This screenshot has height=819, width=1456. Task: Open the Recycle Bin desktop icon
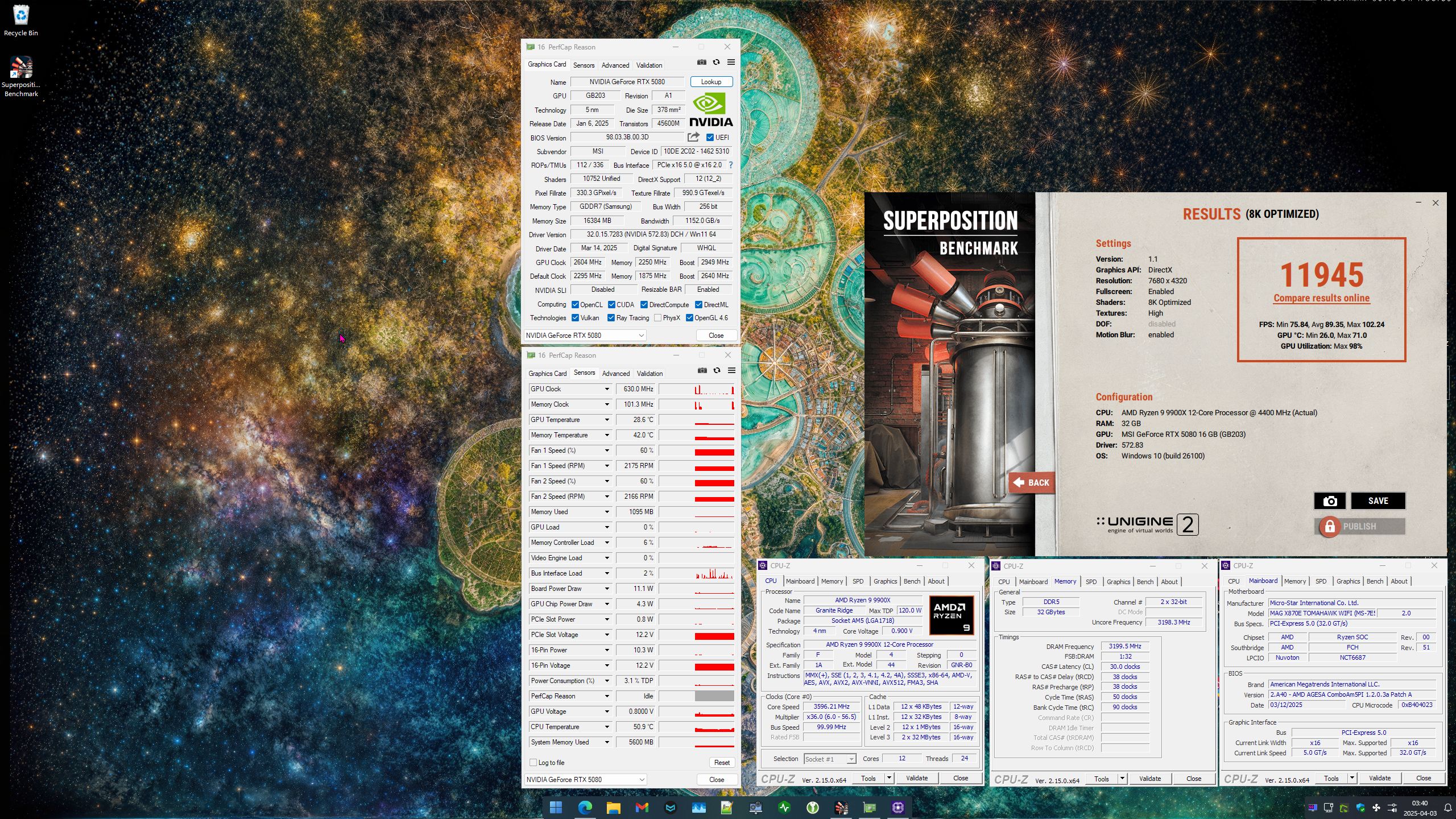pos(21,20)
